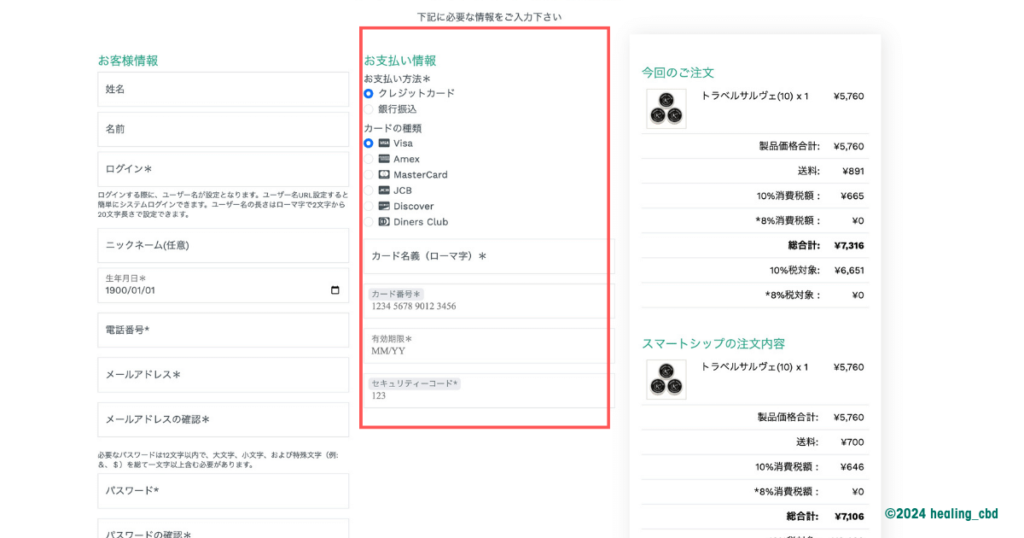
Task: Click the Visa card logo icon
Action: 384,143
